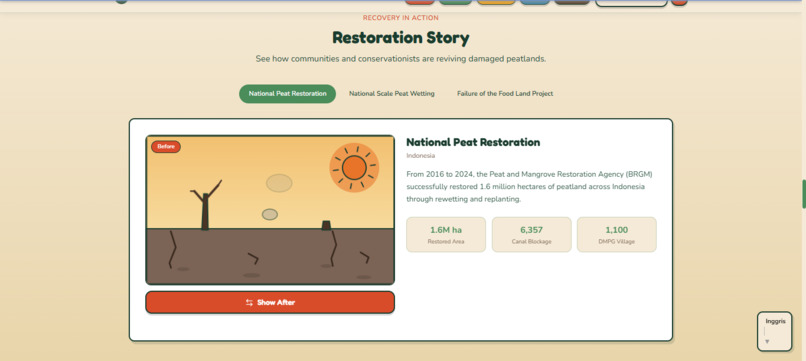Open Failure of the Food Land Project tab
806x361 pixels.
505,94
